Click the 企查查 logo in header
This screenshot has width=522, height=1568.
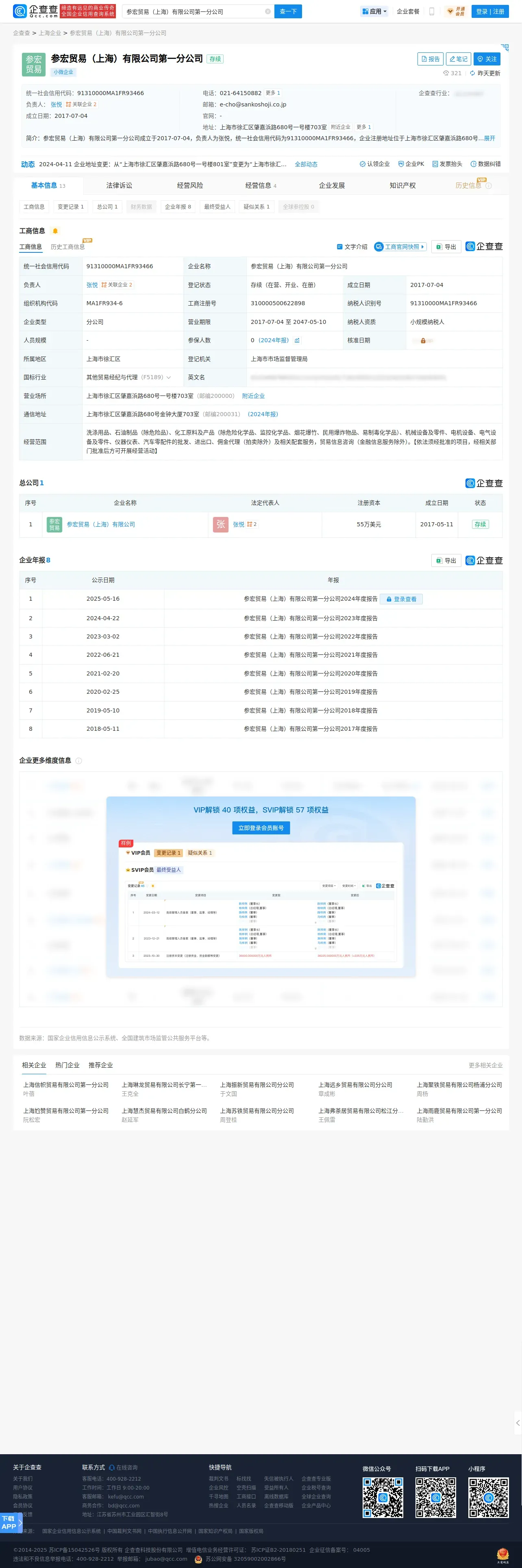click(x=35, y=11)
